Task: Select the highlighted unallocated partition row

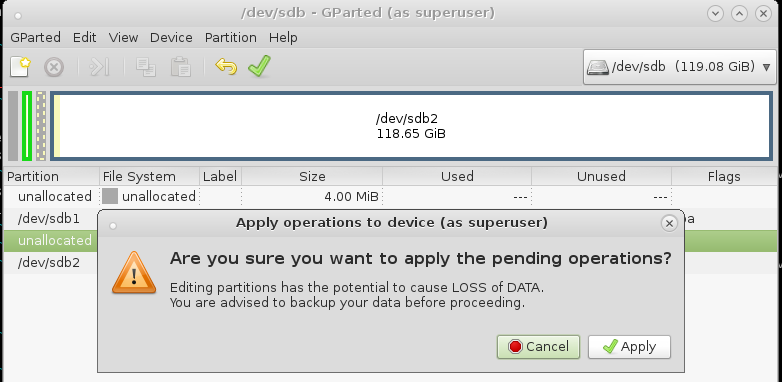Action: (x=50, y=241)
